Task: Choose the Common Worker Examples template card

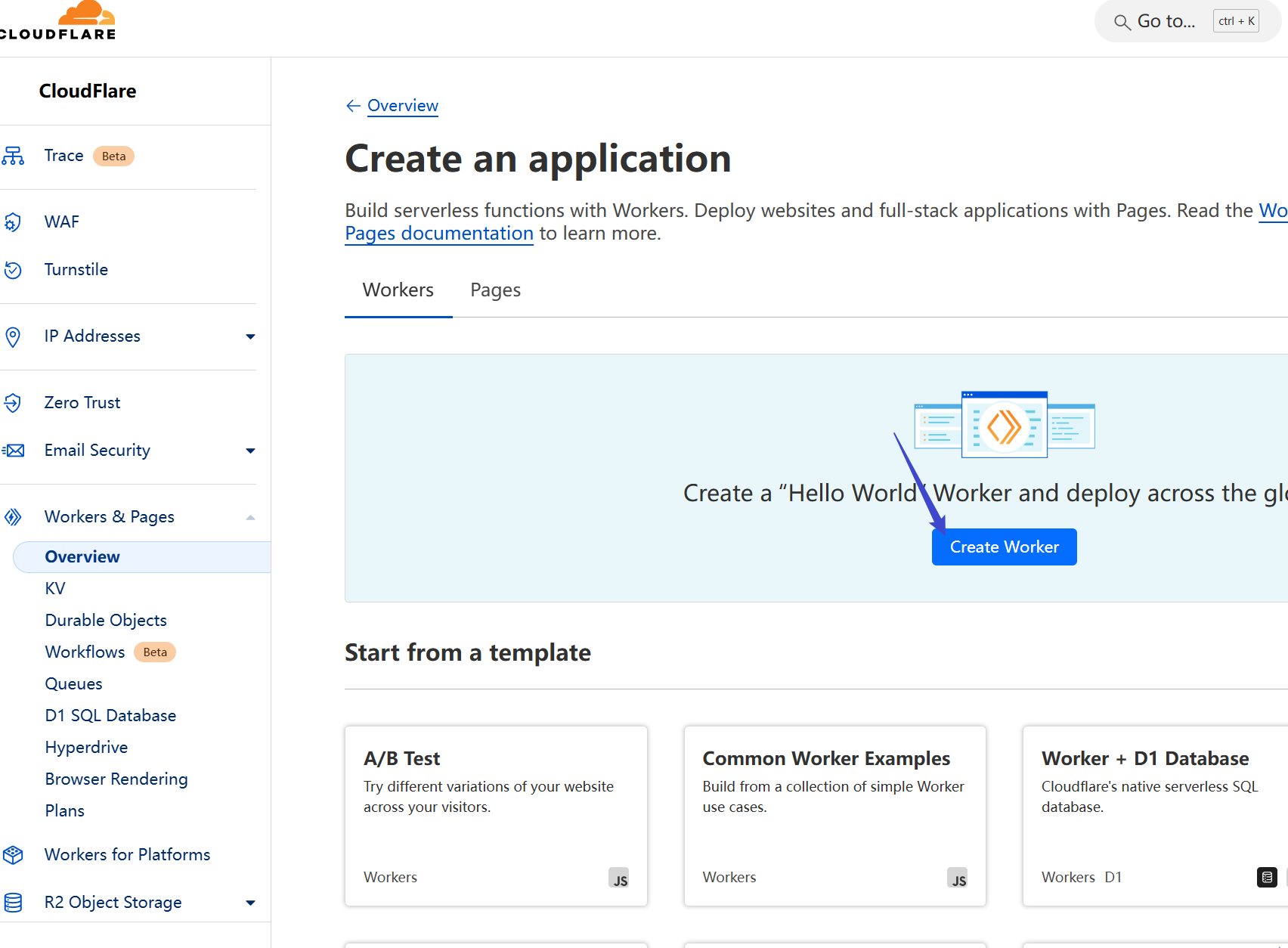Action: (834, 816)
